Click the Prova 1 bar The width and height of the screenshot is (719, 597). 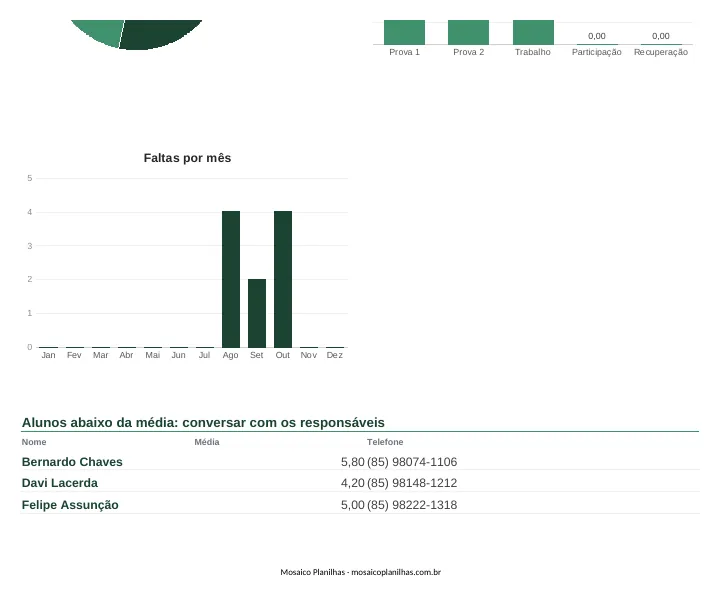[x=404, y=32]
